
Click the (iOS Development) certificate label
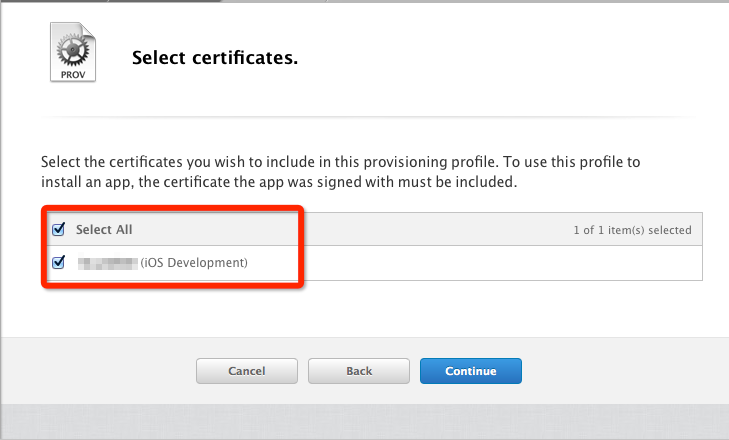click(194, 263)
